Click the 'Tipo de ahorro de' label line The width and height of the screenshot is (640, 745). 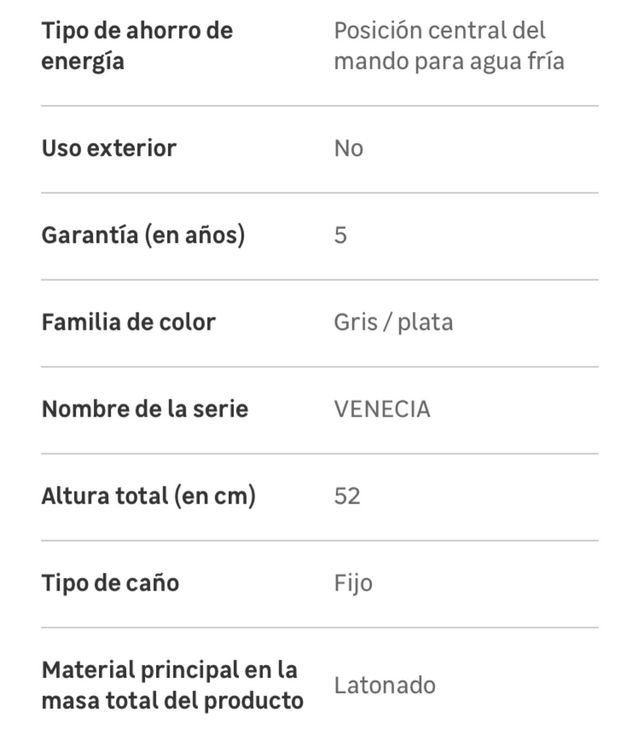click(x=137, y=30)
